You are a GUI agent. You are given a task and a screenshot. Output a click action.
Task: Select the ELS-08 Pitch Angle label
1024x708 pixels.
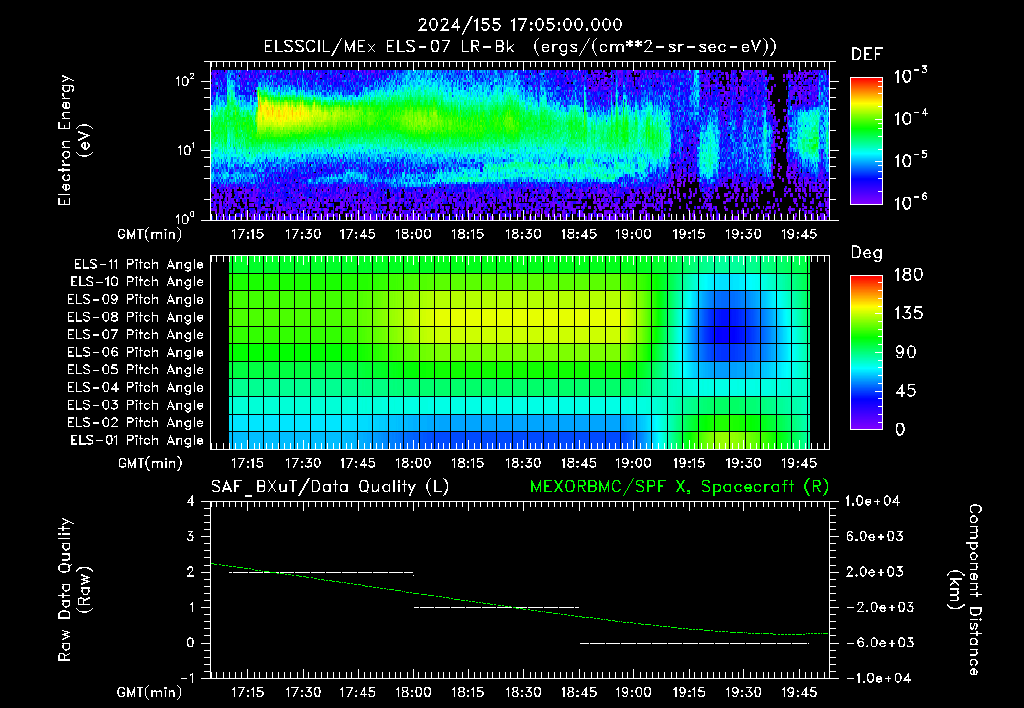[x=136, y=317]
